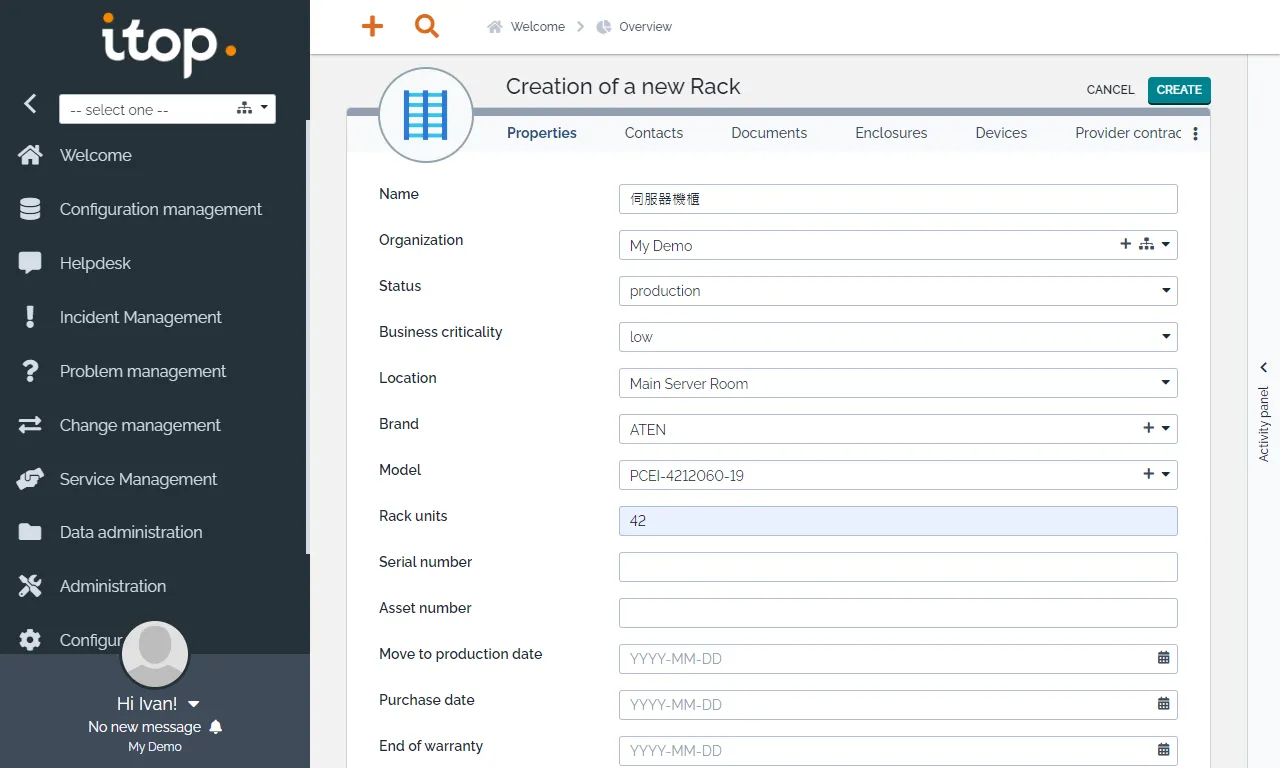Switch to the Provider contracts tab

(1128, 133)
